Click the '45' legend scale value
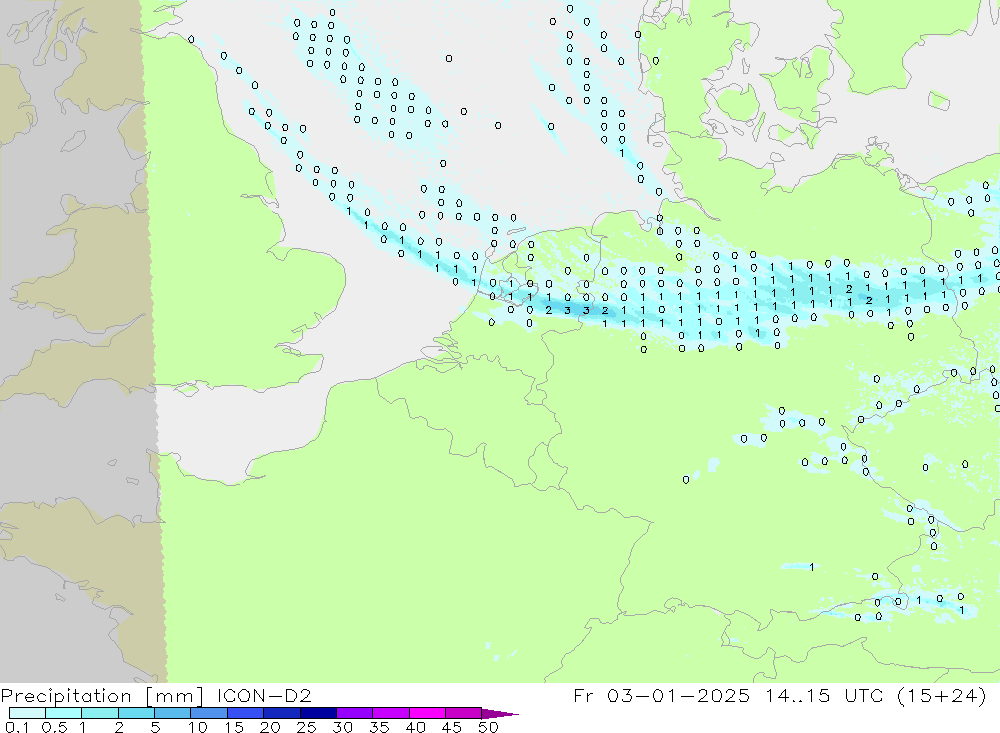The height and width of the screenshot is (733, 1000). pyautogui.click(x=452, y=727)
